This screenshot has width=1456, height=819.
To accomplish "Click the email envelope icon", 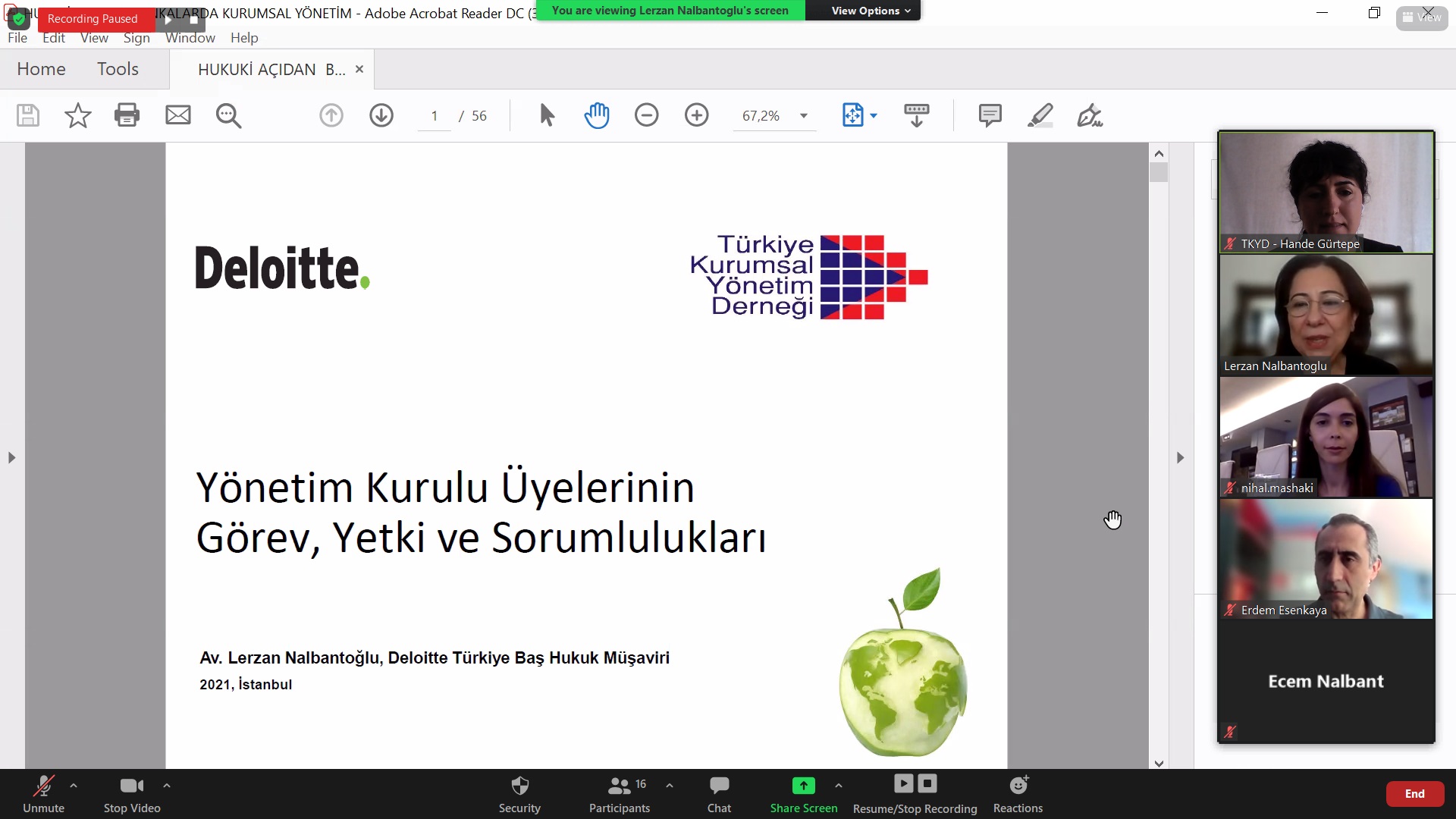I will 178,115.
